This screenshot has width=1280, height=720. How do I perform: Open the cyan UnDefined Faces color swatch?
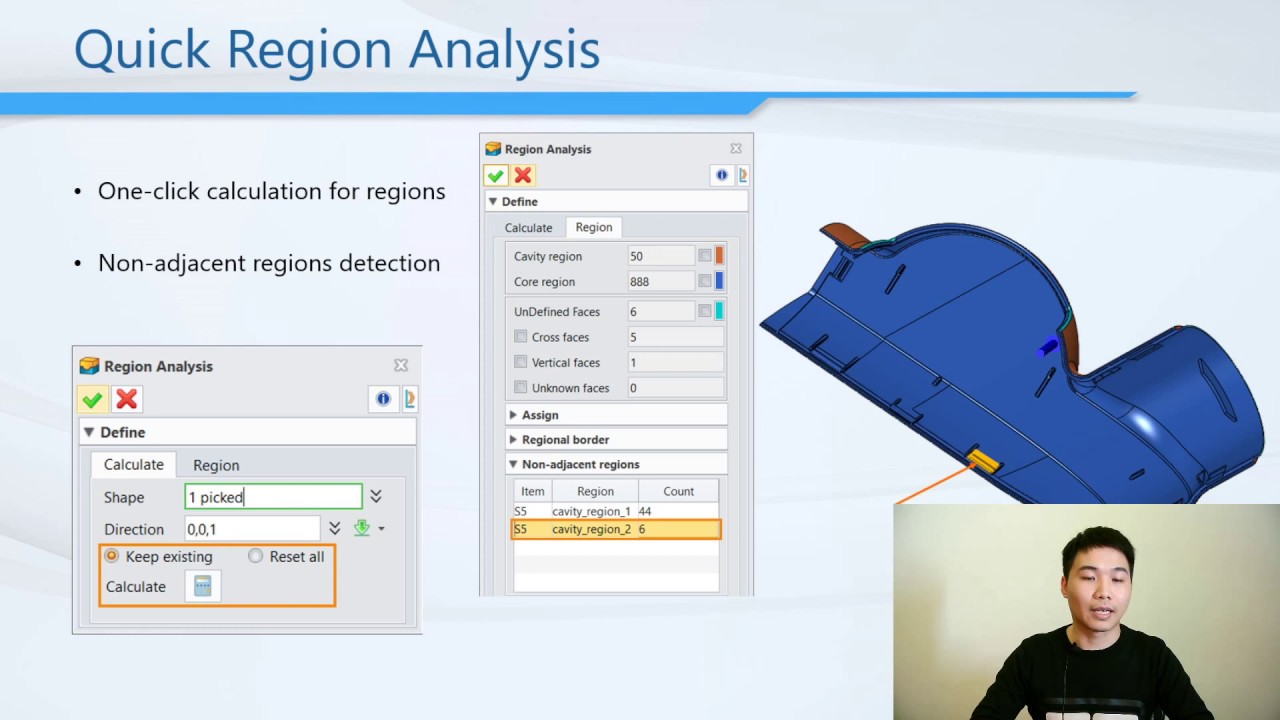(x=719, y=311)
